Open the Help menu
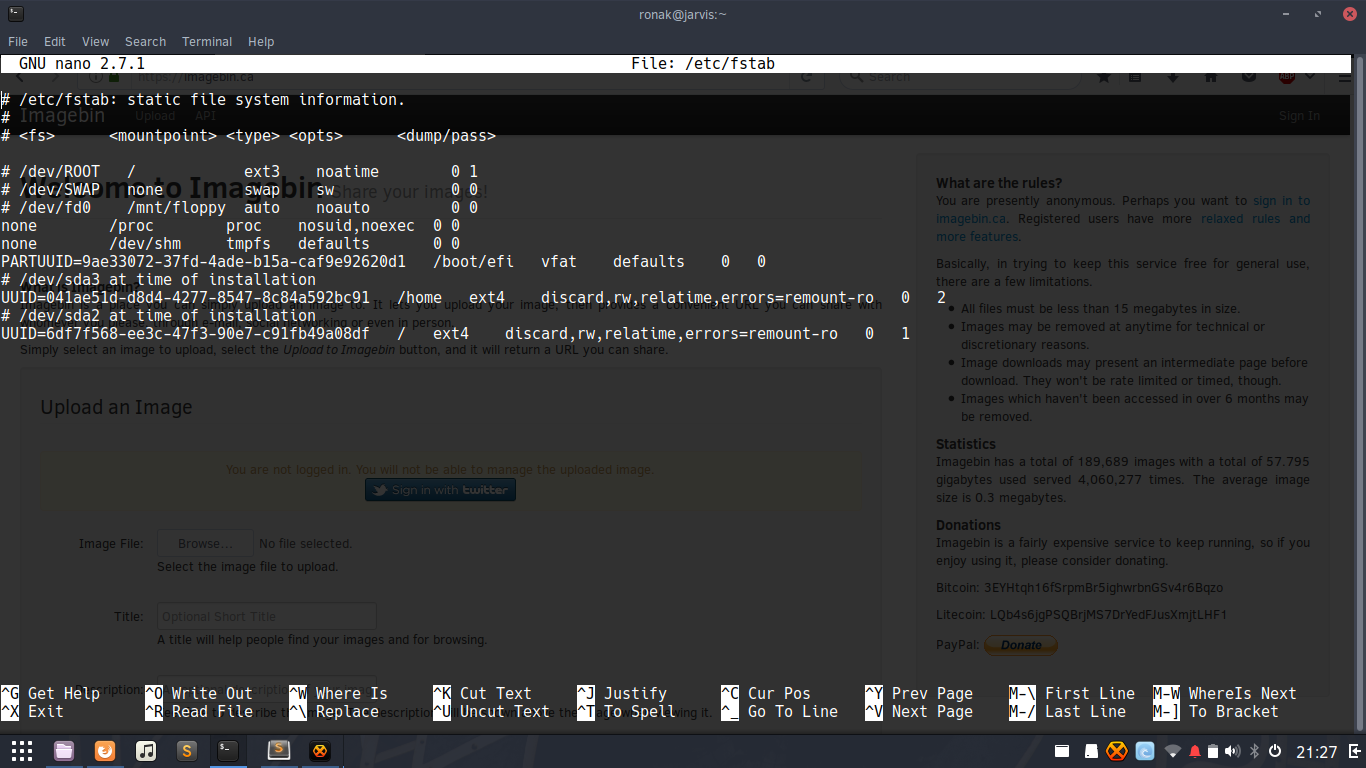The image size is (1366, 768). click(261, 42)
